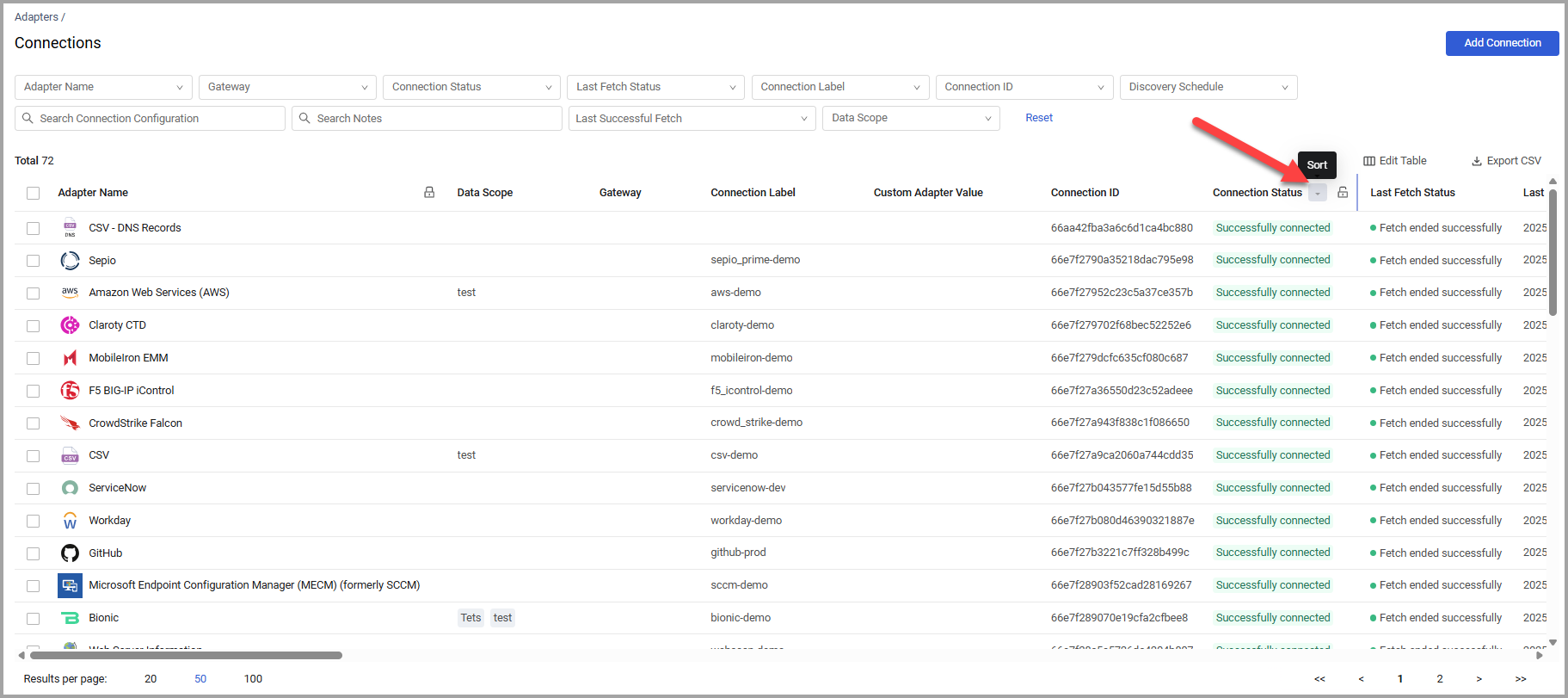Click the Sepio adapter icon

70,260
